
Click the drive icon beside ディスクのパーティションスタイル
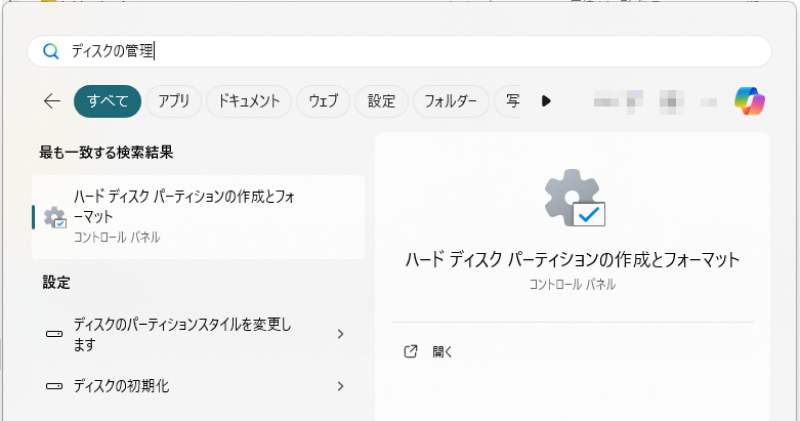(x=54, y=334)
